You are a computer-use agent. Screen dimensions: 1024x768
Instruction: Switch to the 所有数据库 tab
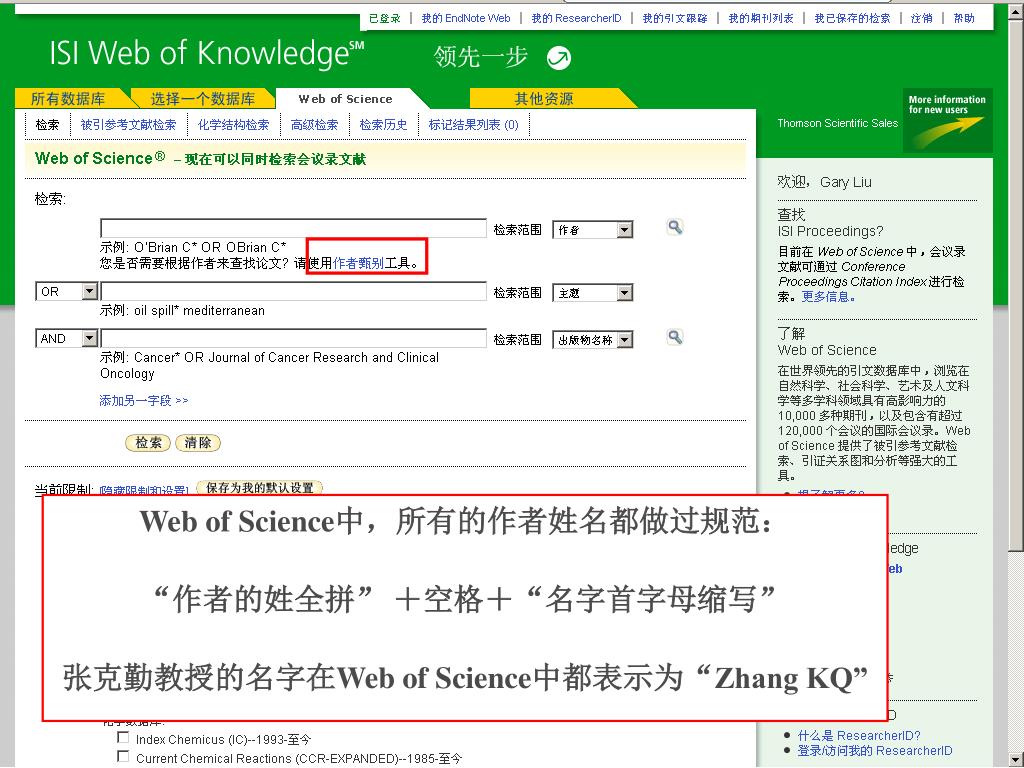point(68,99)
